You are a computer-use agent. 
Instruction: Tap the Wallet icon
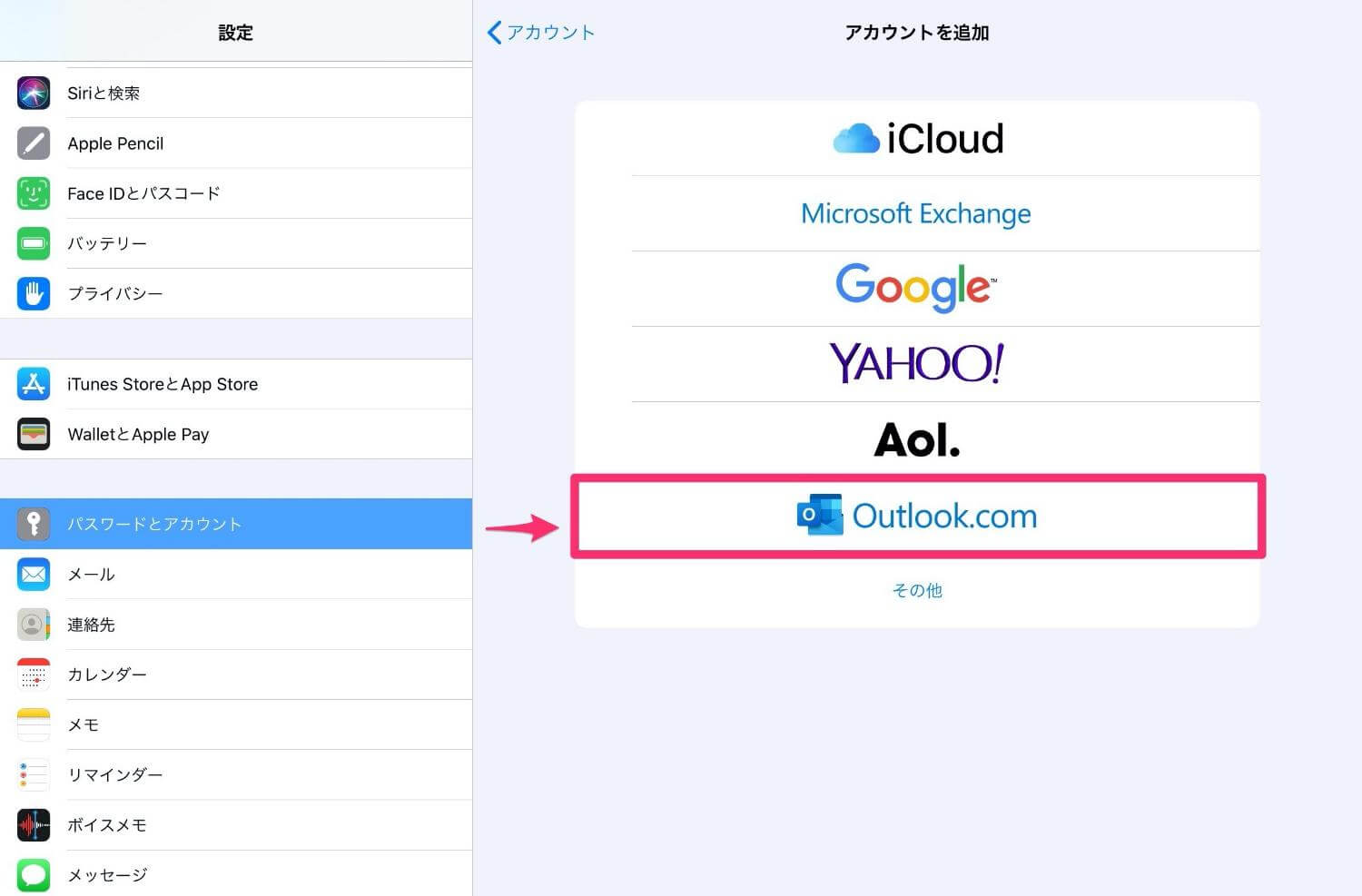pyautogui.click(x=34, y=434)
